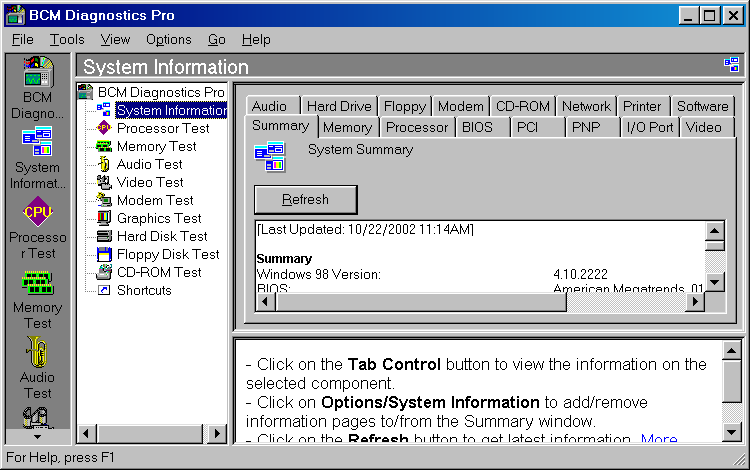This screenshot has width=750, height=470.
Task: Switch to the Floppy tab
Action: (x=405, y=106)
